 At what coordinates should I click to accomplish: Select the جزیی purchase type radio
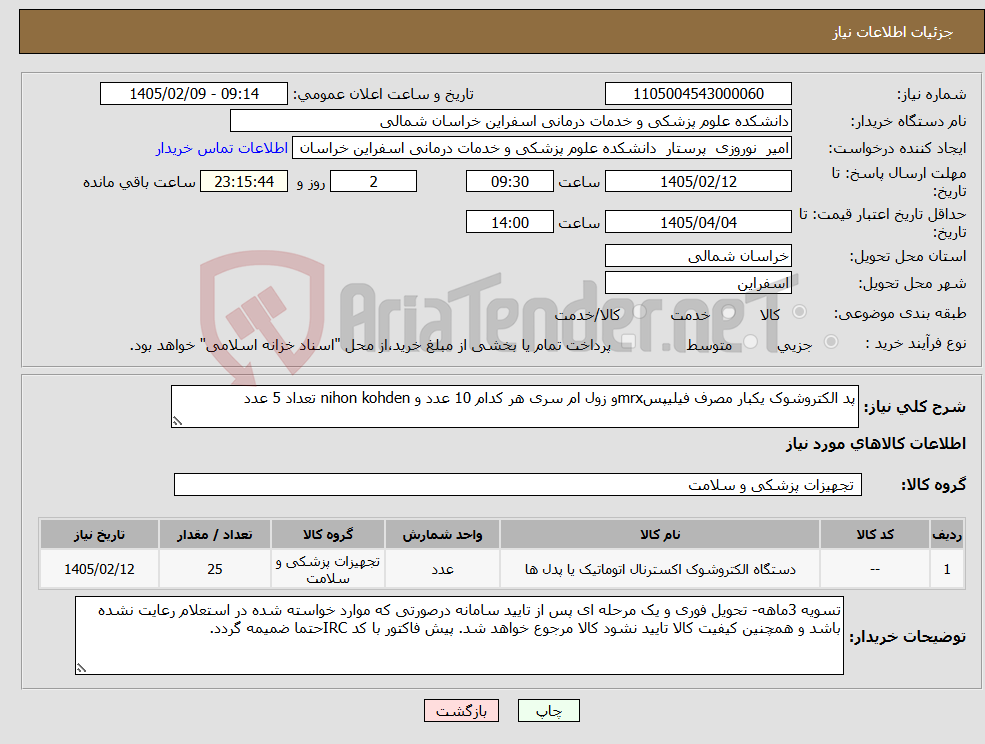pyautogui.click(x=830, y=342)
